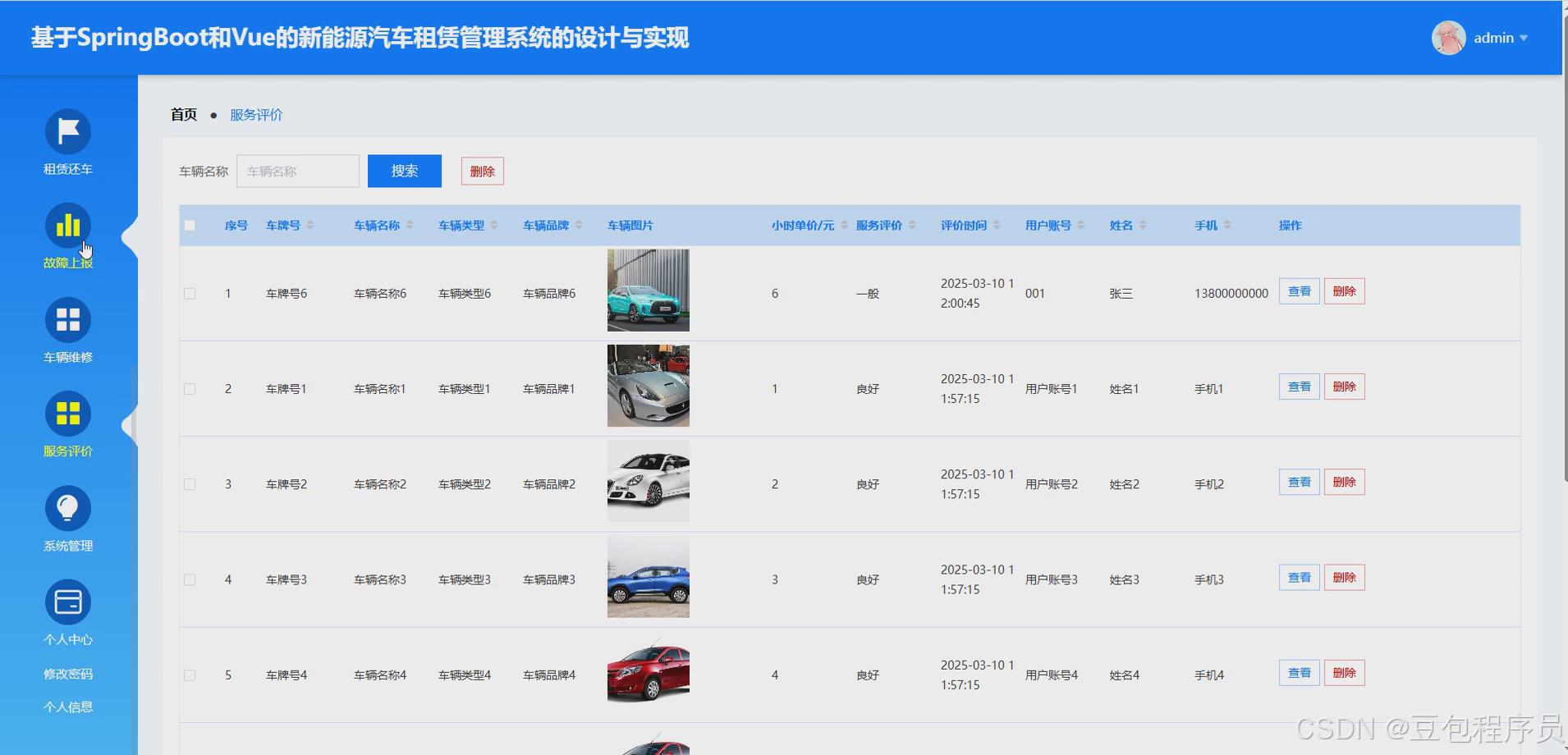Viewport: 1568px width, 755px height.
Task: Open 首页 from the breadcrumb
Action: (x=183, y=114)
